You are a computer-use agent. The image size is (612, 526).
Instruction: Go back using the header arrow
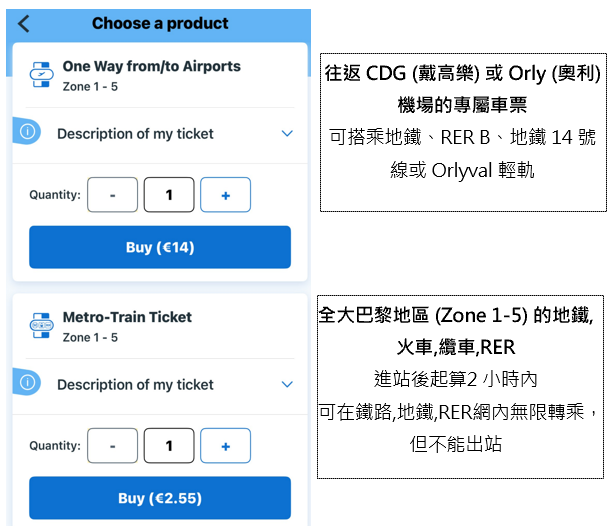point(24,23)
